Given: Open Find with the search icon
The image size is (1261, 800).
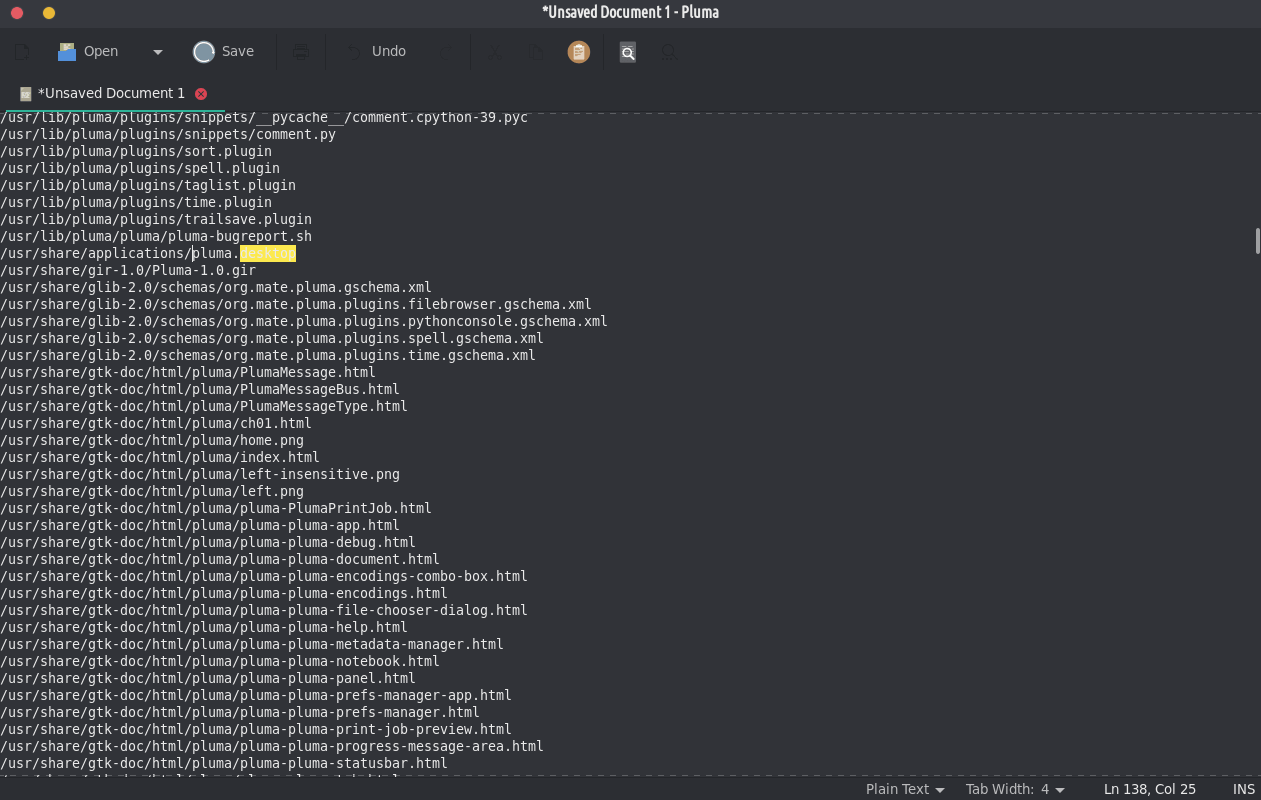Looking at the screenshot, I should point(628,52).
